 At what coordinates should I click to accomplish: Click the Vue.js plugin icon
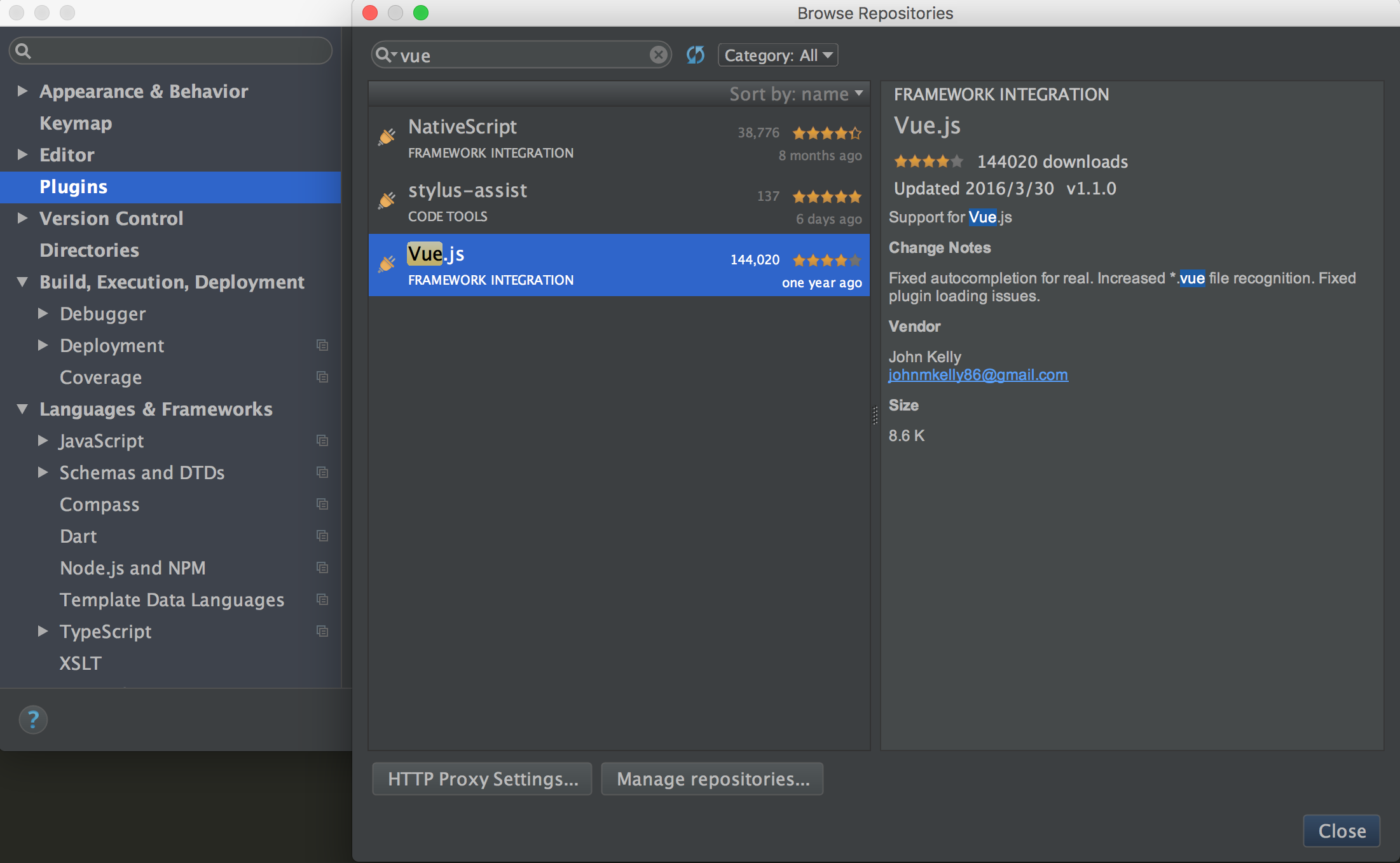tap(387, 264)
